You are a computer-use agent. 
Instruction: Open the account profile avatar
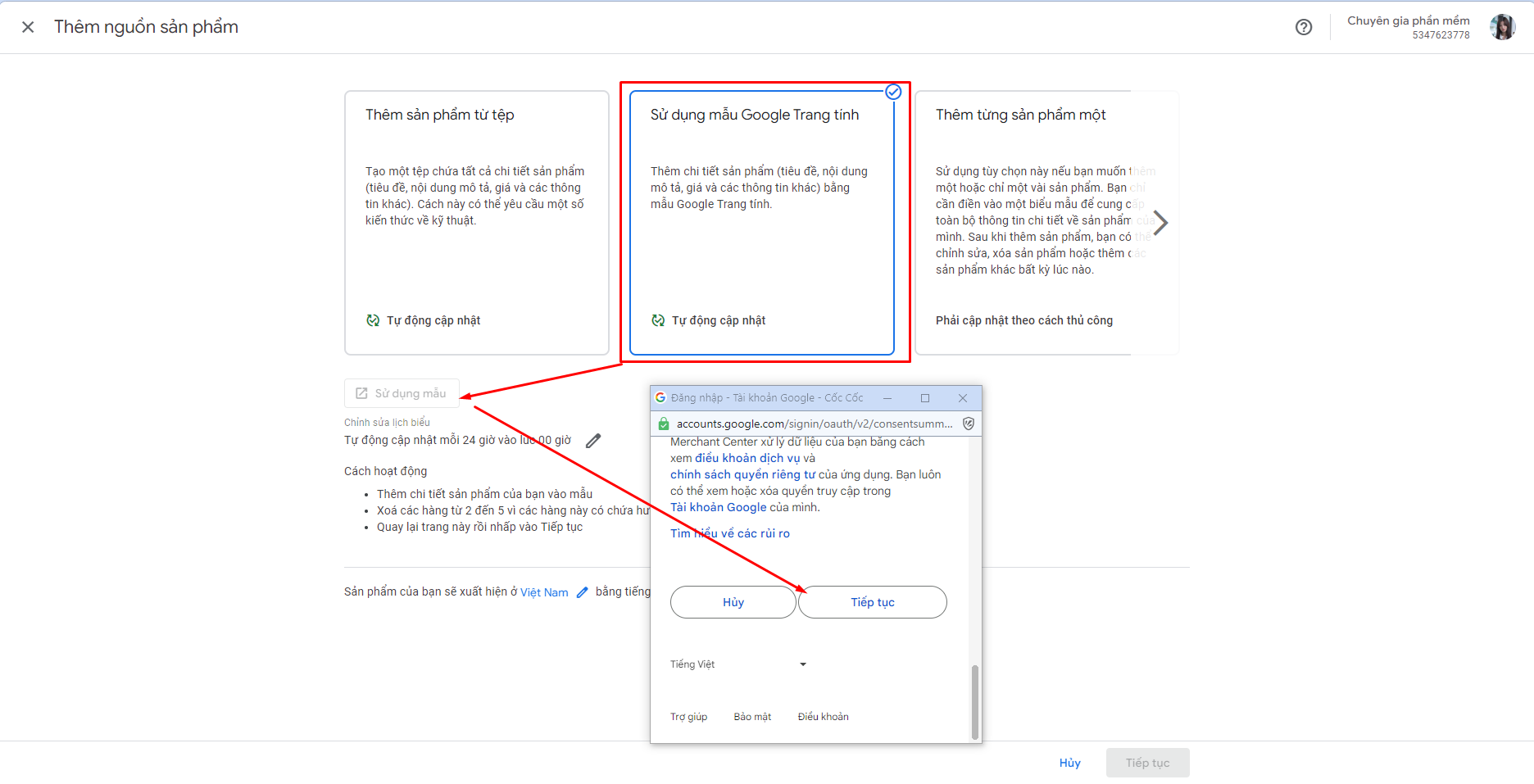[1503, 27]
